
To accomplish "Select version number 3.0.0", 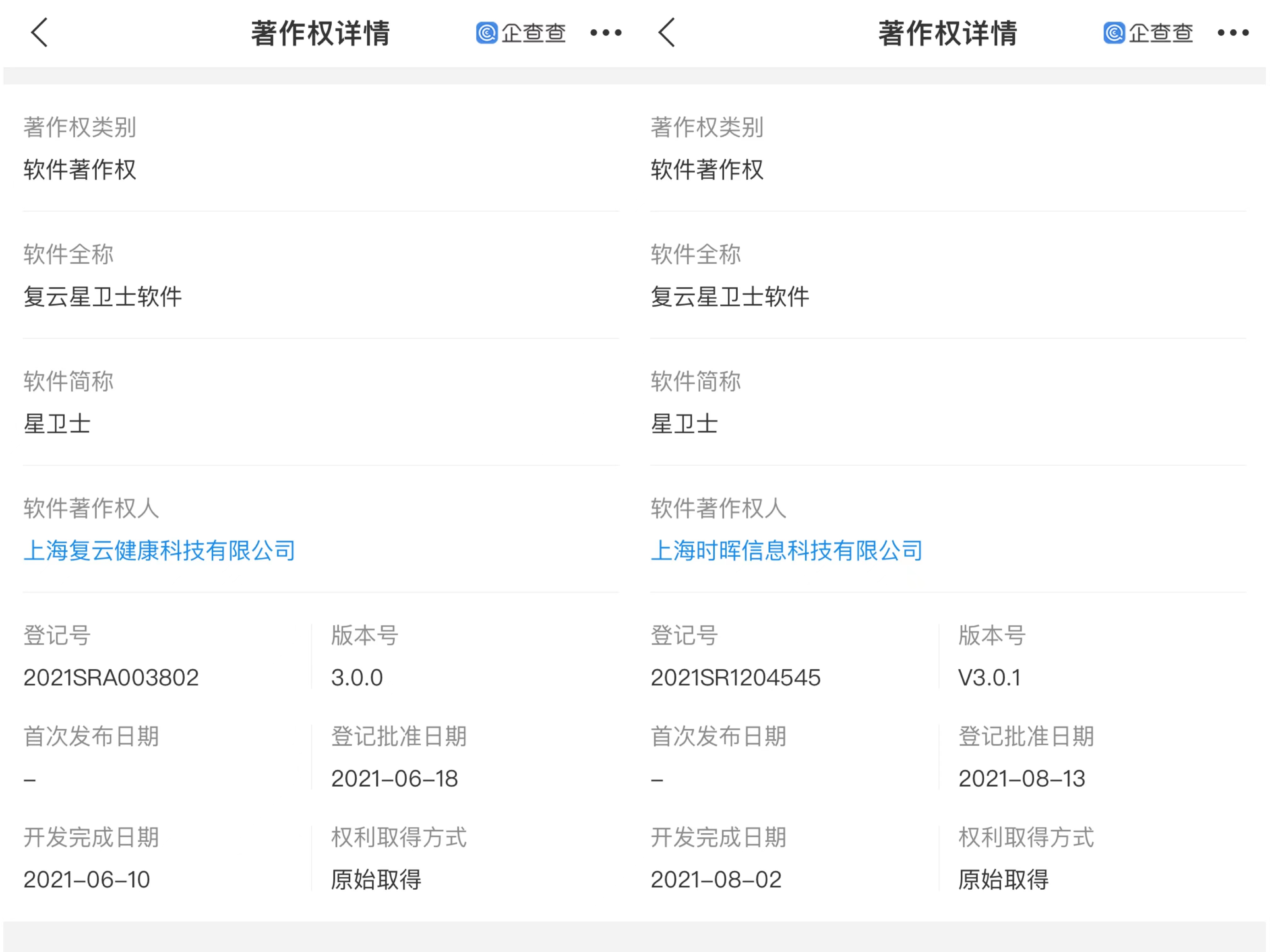I will (357, 678).
